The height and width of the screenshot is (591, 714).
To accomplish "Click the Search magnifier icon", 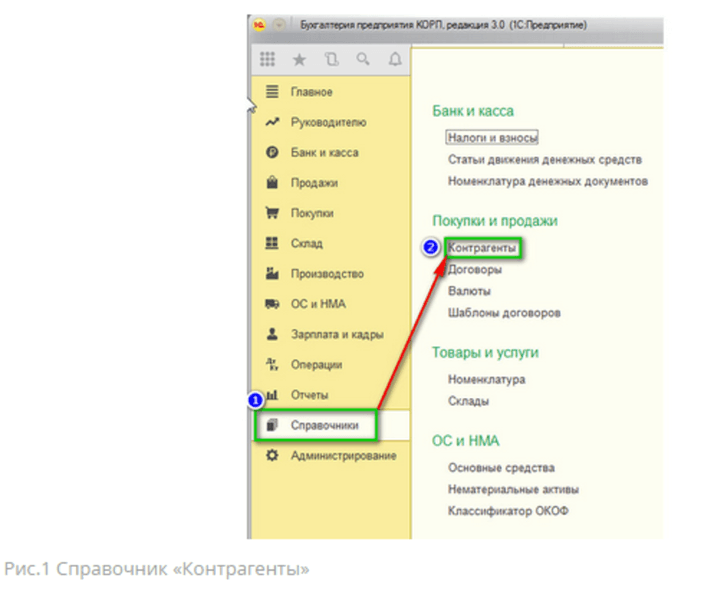I will (x=363, y=59).
